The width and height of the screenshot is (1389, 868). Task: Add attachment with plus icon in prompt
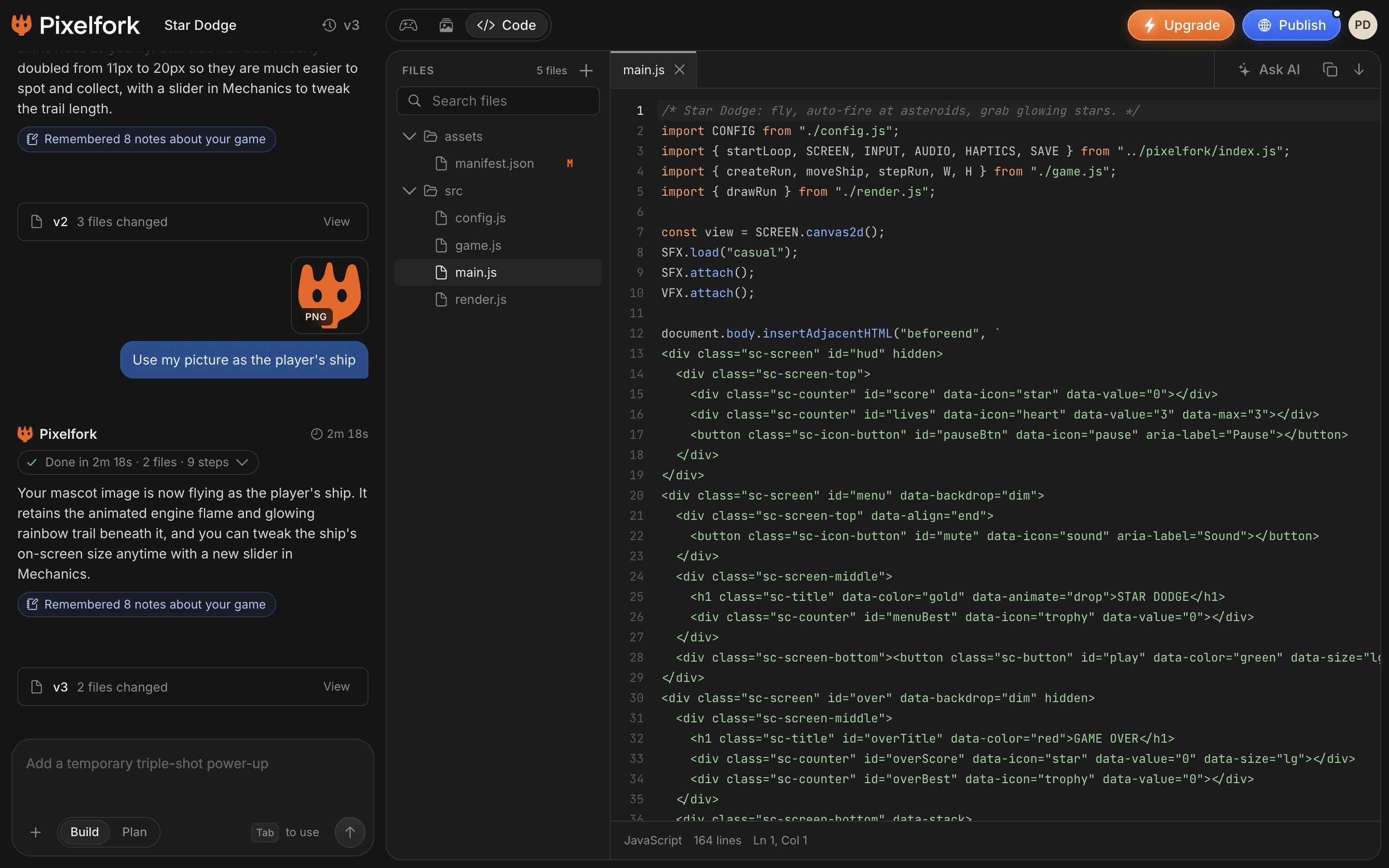[x=36, y=832]
